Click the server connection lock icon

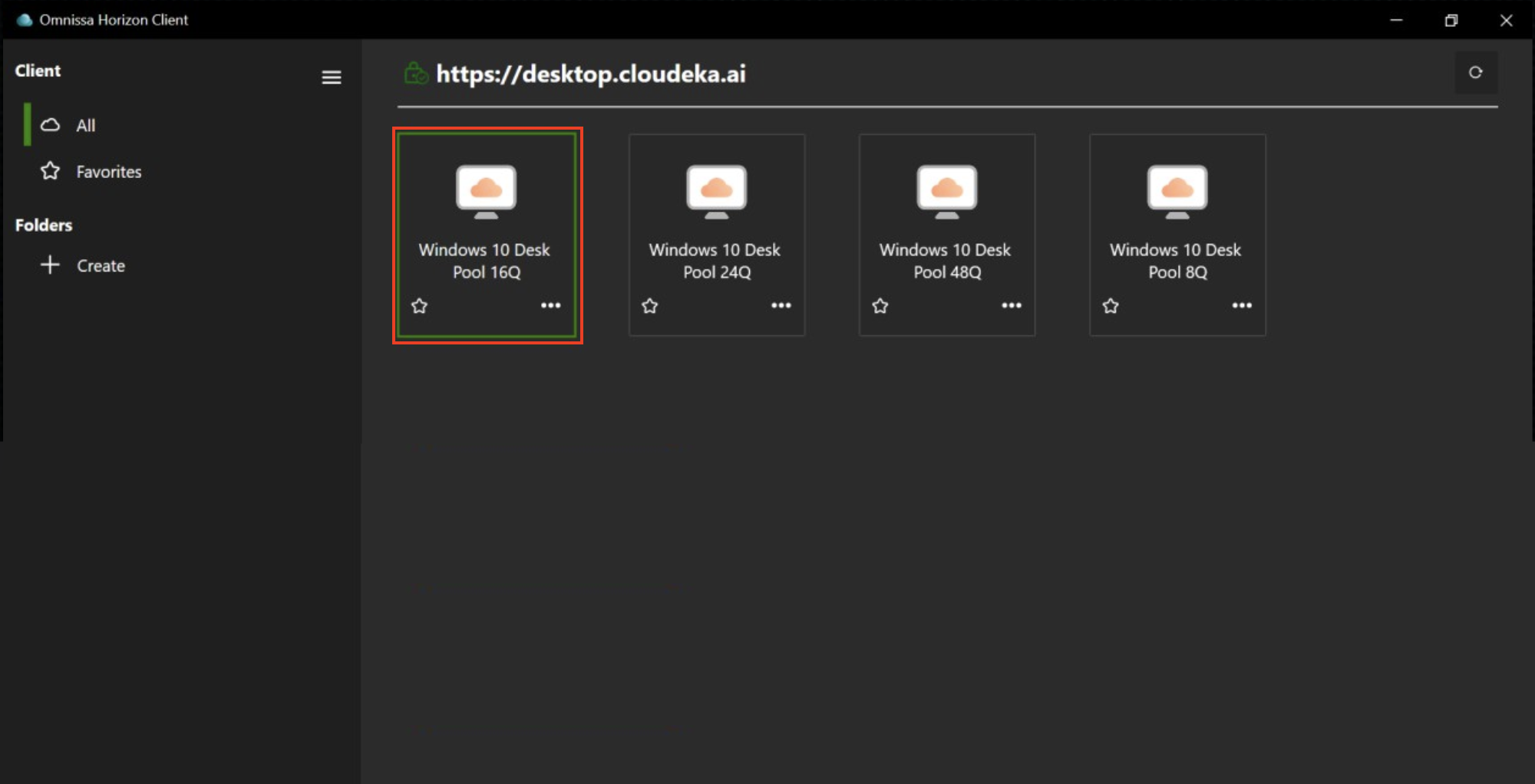coord(415,74)
